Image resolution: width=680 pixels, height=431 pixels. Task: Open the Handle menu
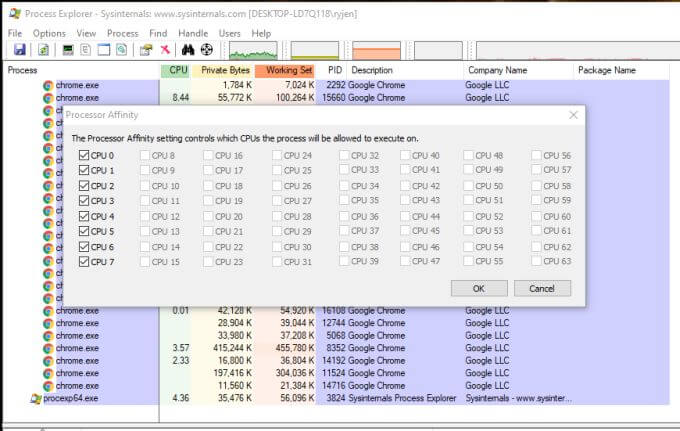(x=193, y=33)
